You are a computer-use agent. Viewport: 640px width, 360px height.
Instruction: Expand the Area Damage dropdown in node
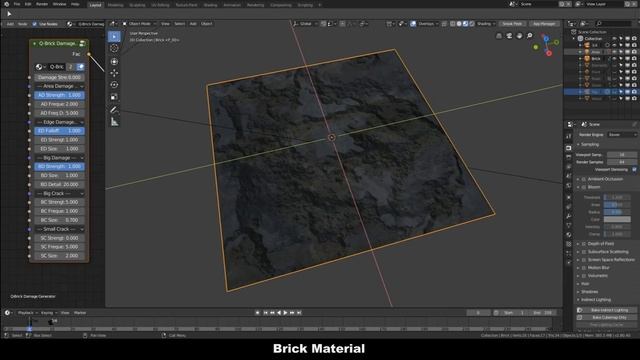(x=60, y=86)
